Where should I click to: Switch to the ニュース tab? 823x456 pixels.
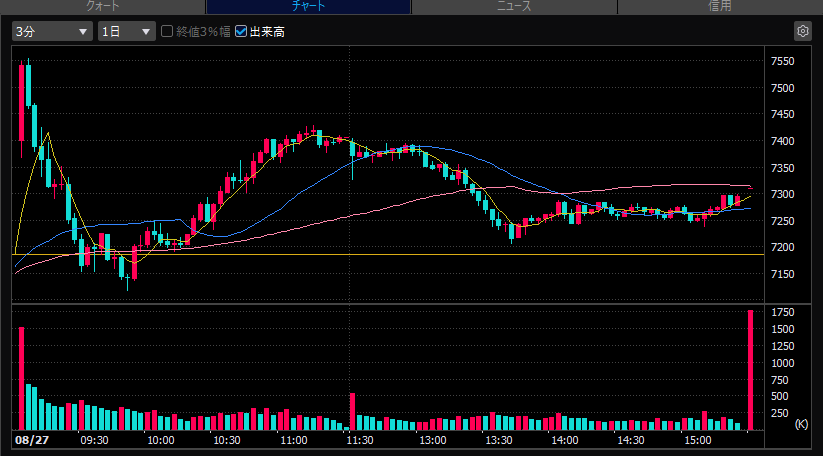pos(514,6)
